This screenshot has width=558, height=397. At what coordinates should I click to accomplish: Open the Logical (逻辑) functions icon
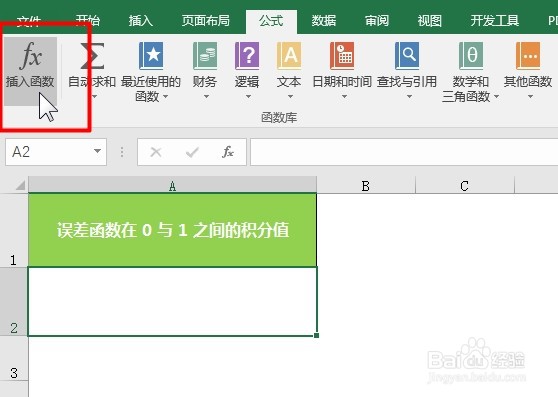tap(247, 56)
